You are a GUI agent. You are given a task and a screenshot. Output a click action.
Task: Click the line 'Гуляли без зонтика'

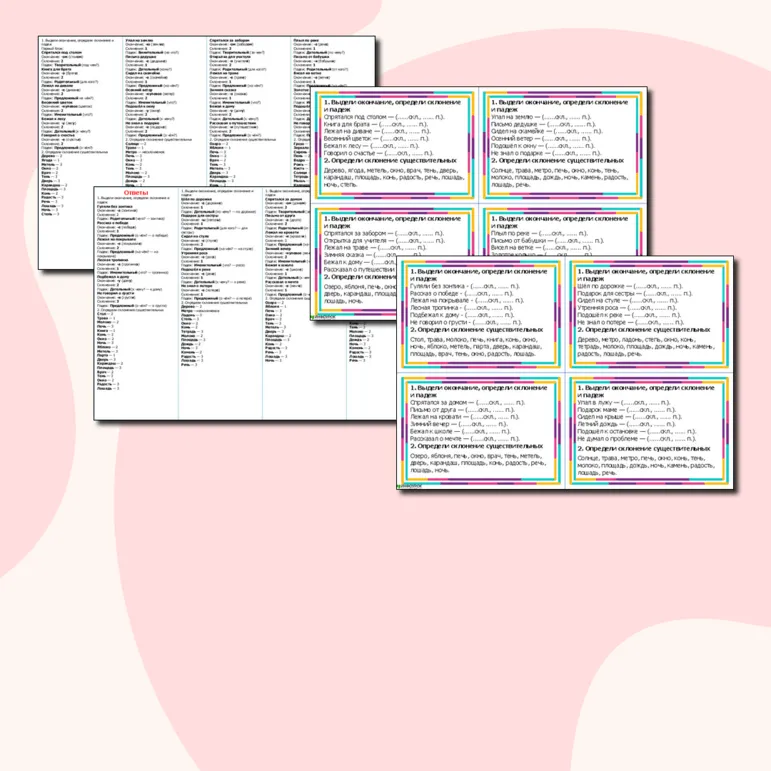click(464, 286)
